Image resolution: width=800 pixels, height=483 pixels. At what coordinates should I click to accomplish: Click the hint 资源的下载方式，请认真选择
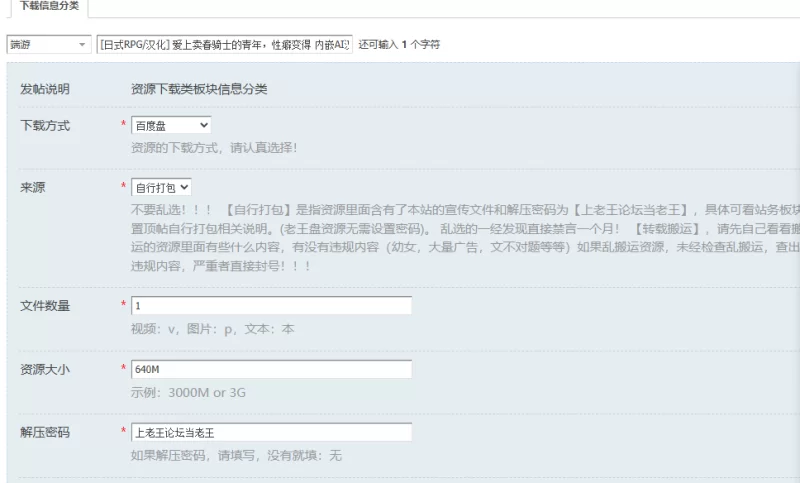coord(214,148)
